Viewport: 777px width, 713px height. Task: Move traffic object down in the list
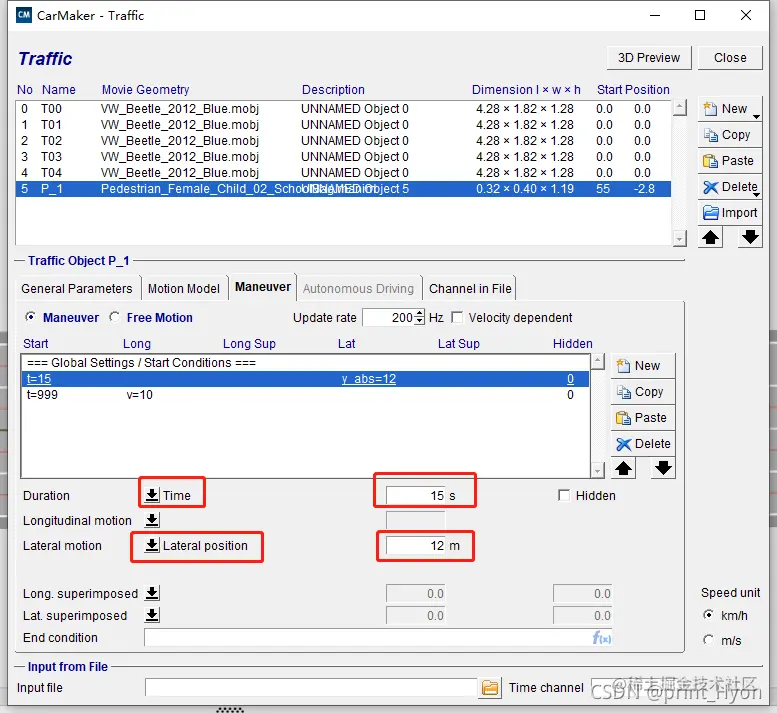pos(750,237)
